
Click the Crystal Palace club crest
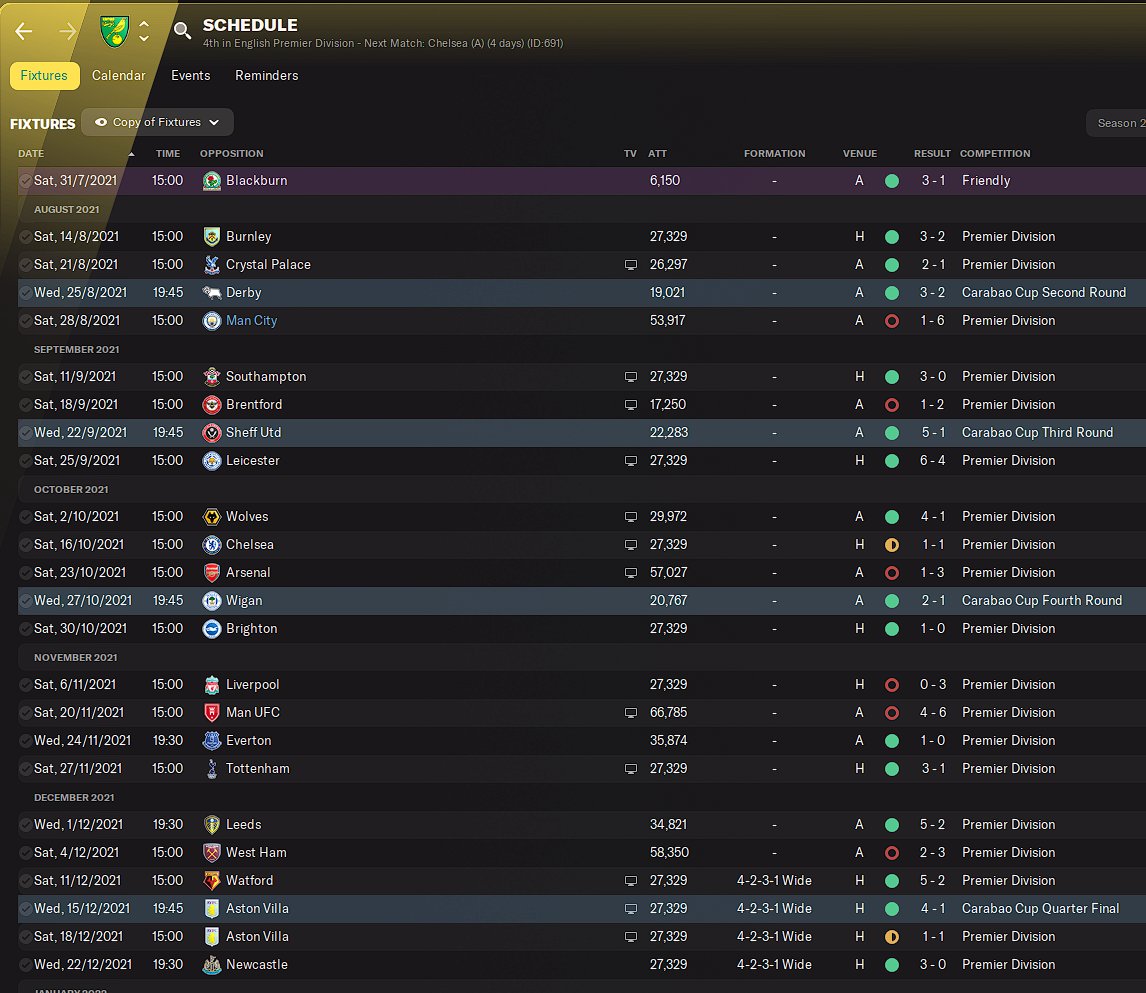coord(212,265)
